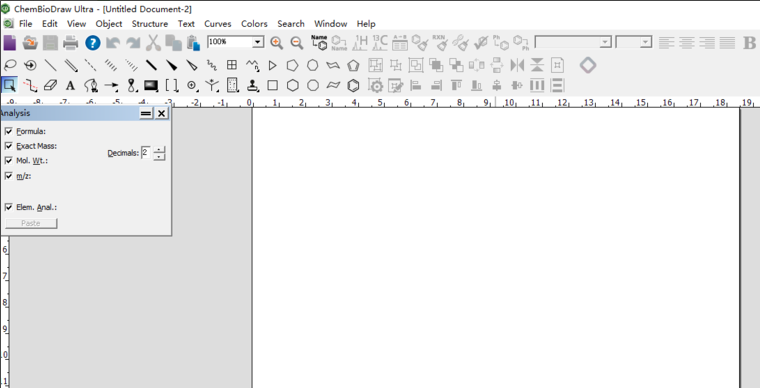Open the font size dropdown
760x388 pixels.
point(645,42)
